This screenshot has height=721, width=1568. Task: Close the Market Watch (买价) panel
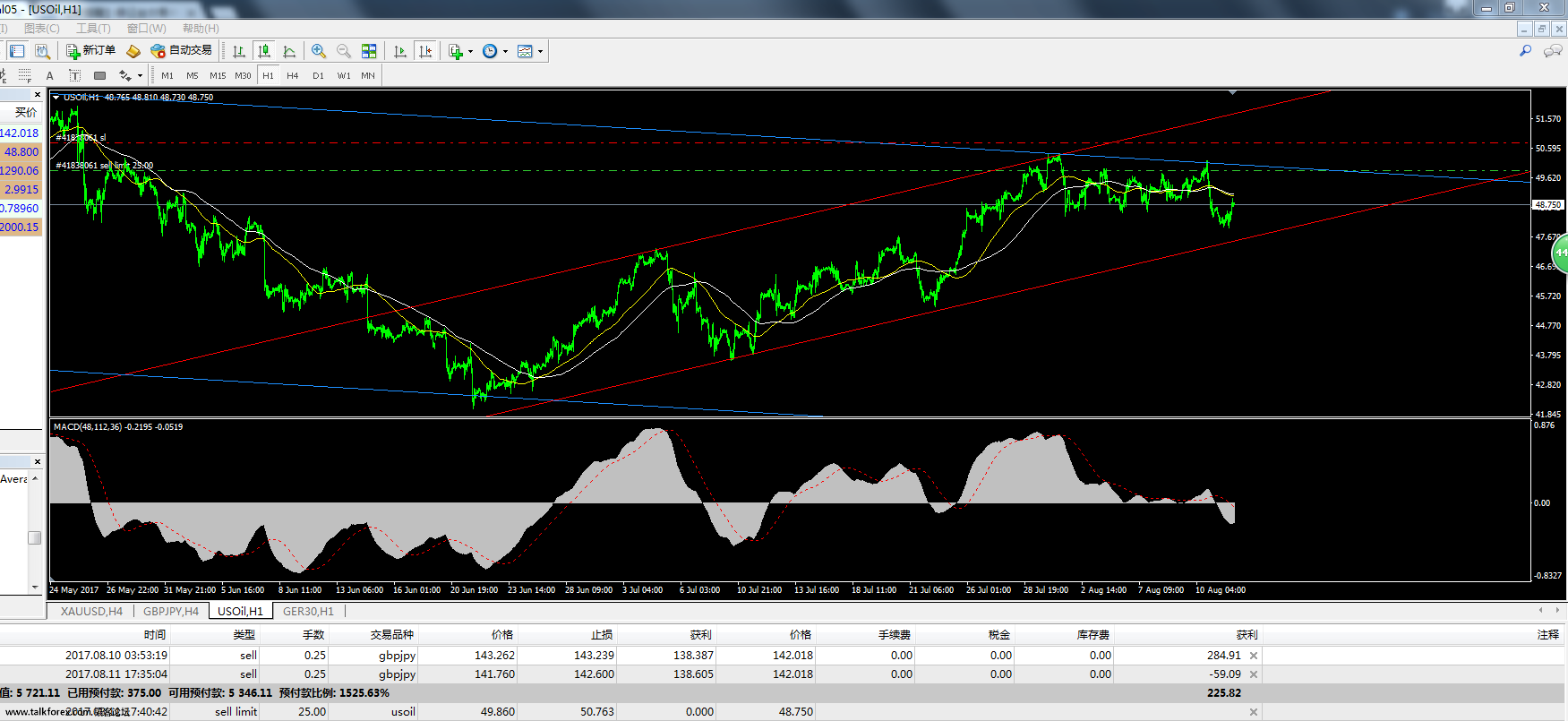pyautogui.click(x=38, y=94)
